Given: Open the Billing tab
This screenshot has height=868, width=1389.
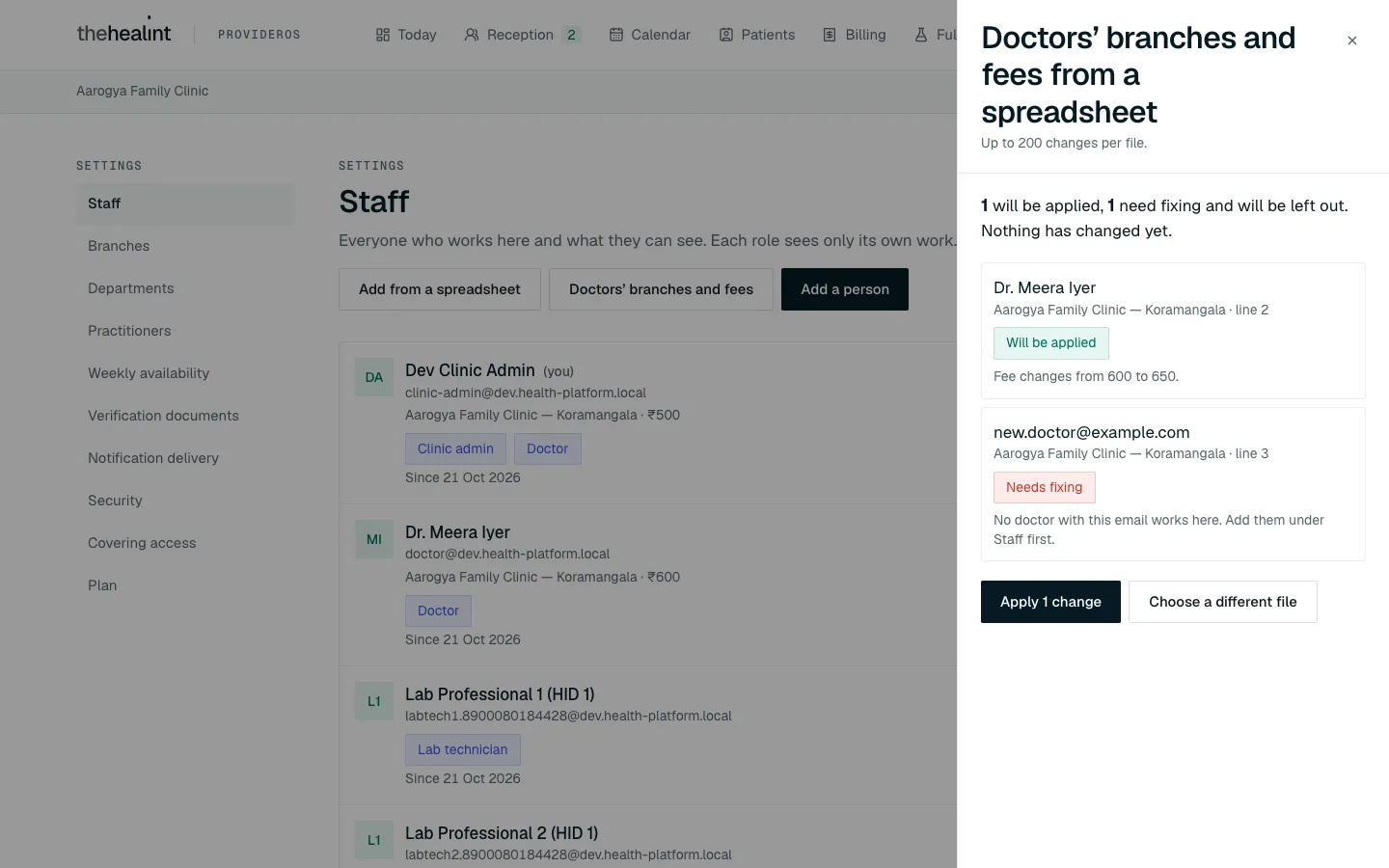Looking at the screenshot, I should [855, 35].
